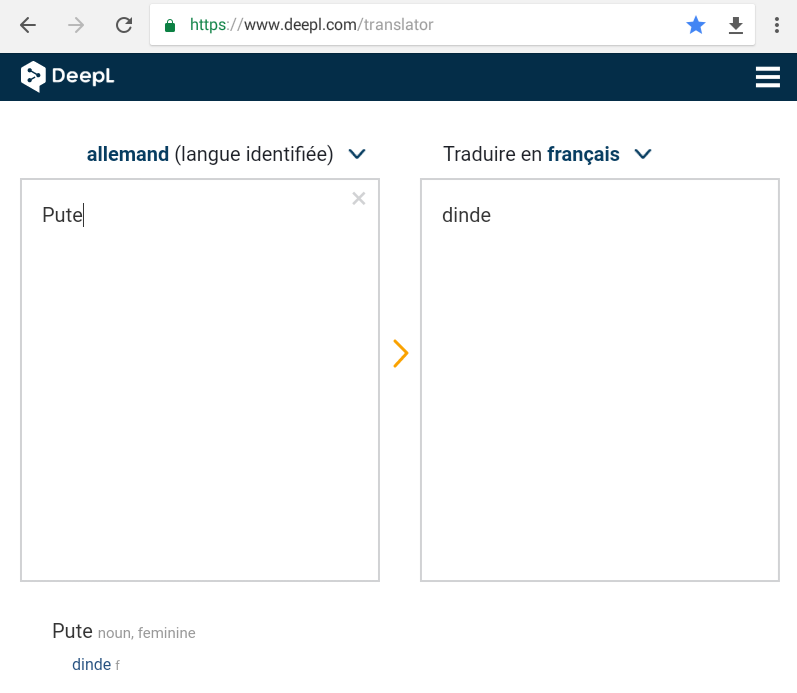Clear the source text with X
Image resolution: width=797 pixels, height=693 pixels.
[x=359, y=198]
